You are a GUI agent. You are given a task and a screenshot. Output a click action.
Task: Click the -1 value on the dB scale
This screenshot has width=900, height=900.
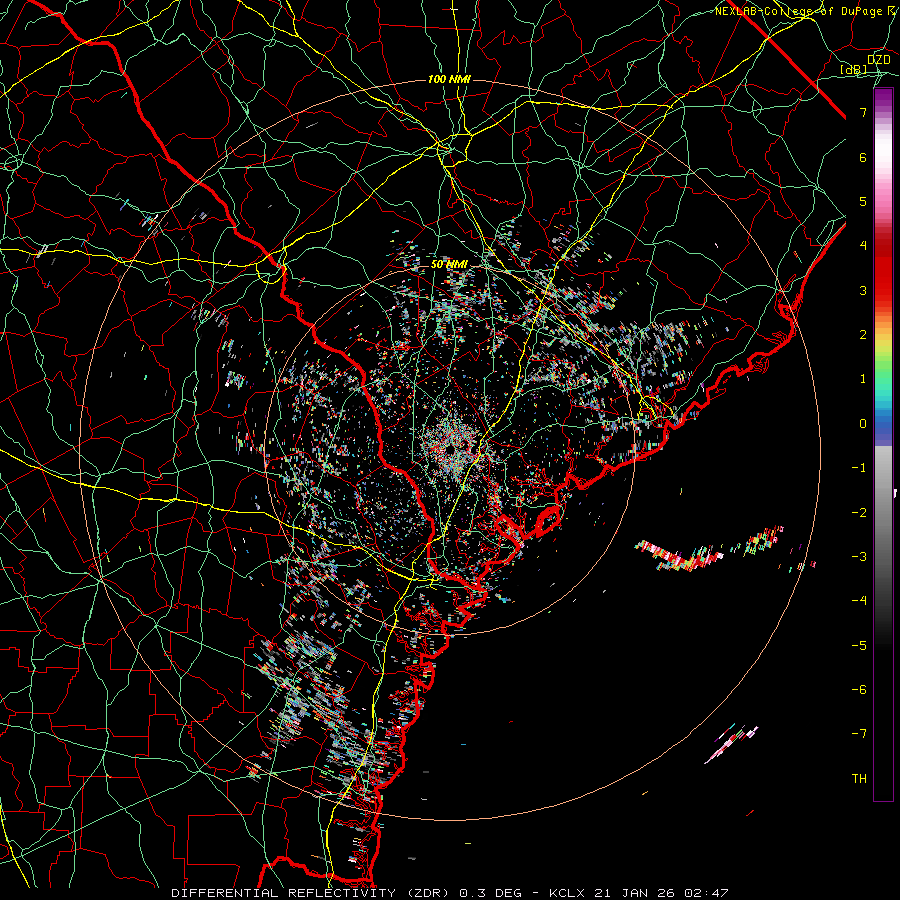859,468
